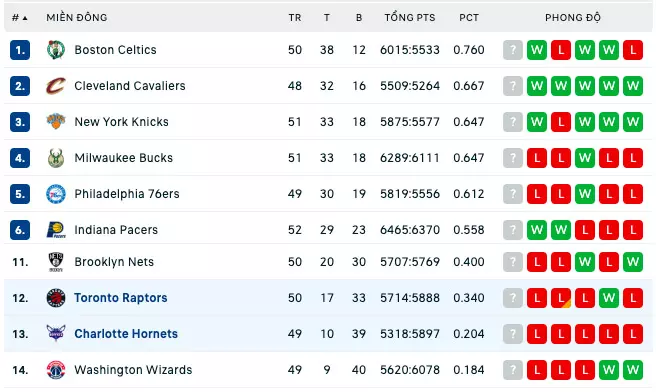
Task: Sort table by the # rank arrow
Action: click(19, 18)
